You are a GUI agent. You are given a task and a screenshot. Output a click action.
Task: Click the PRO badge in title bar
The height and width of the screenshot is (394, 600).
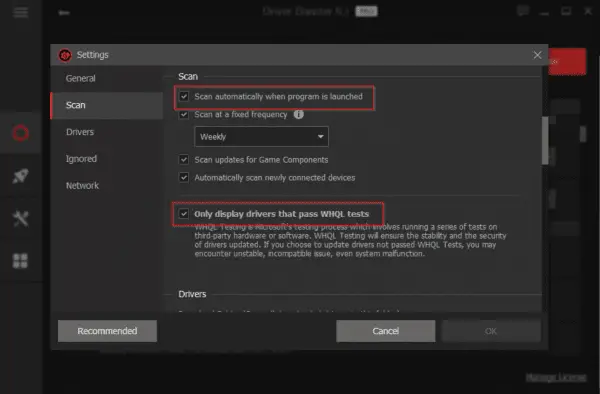pos(366,11)
